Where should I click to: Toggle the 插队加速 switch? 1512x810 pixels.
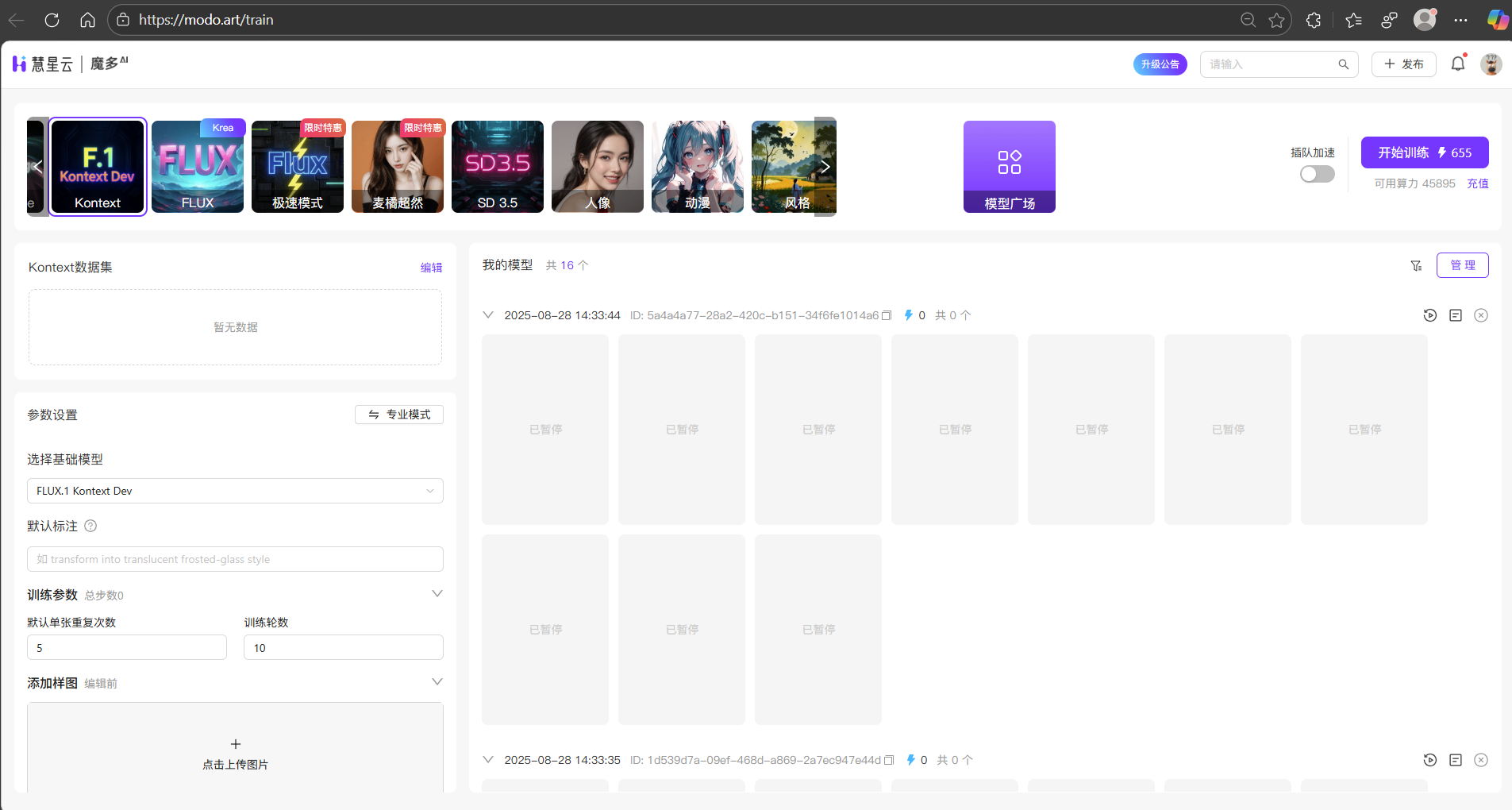point(1318,174)
